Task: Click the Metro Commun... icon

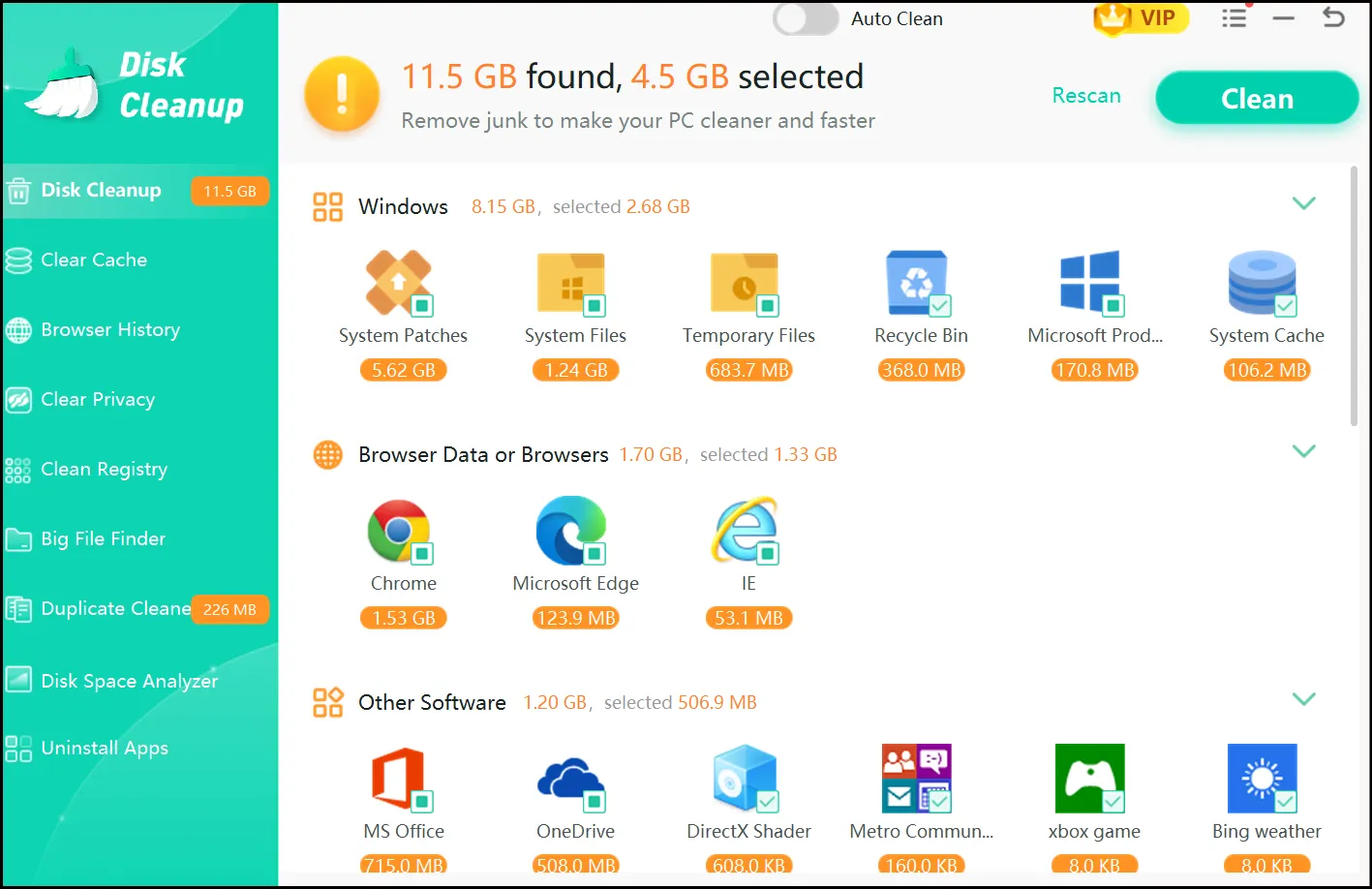Action: pos(917,779)
